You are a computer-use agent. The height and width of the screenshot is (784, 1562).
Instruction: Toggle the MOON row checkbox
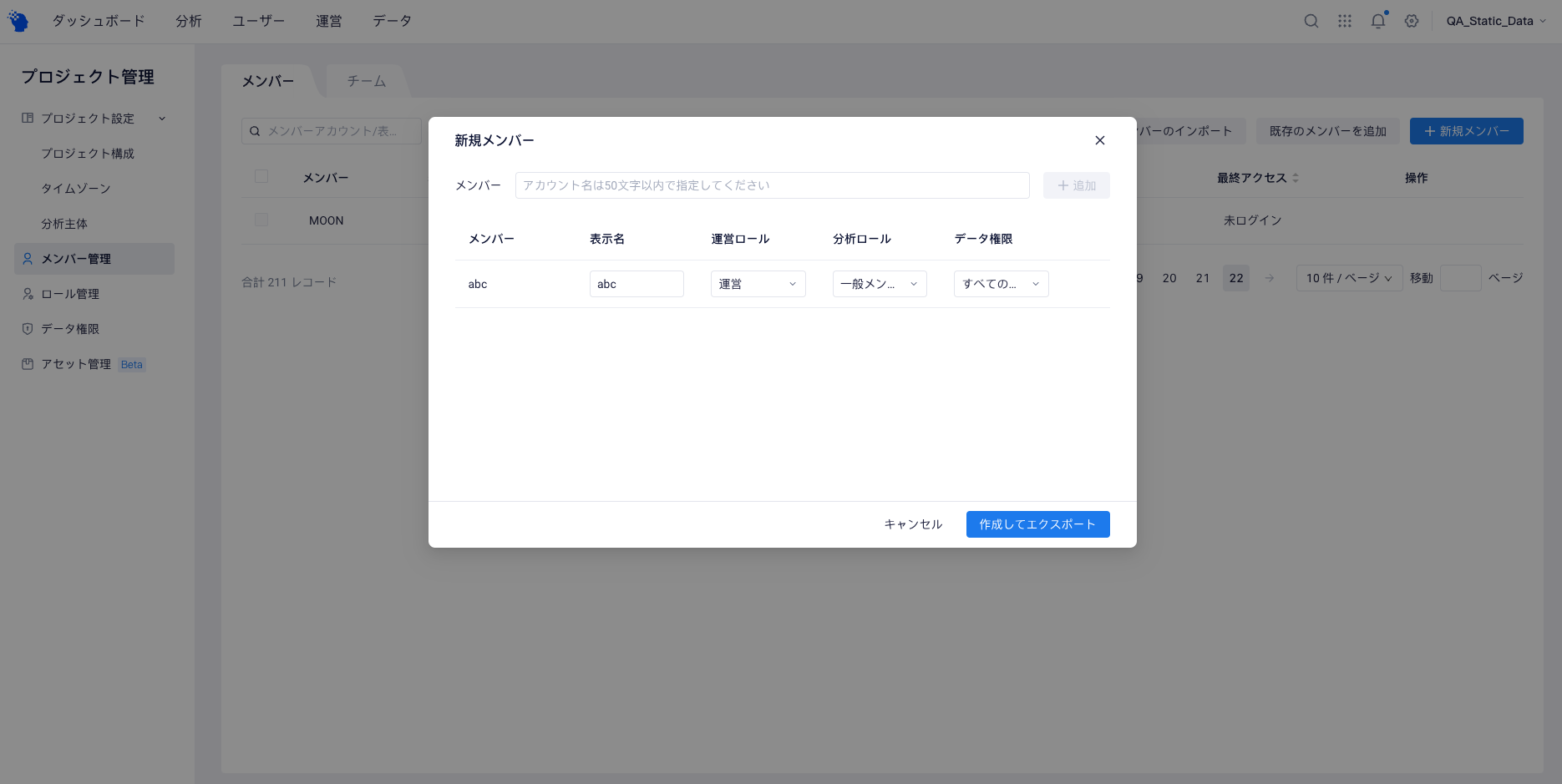(261, 220)
